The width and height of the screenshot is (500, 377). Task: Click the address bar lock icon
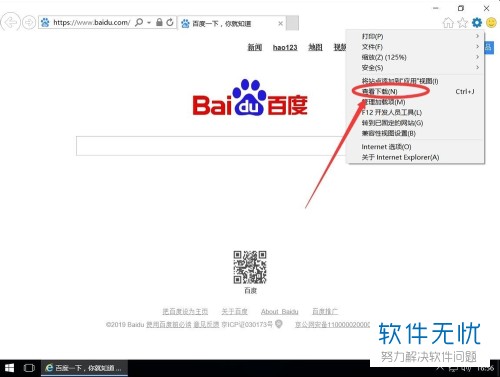tap(159, 22)
